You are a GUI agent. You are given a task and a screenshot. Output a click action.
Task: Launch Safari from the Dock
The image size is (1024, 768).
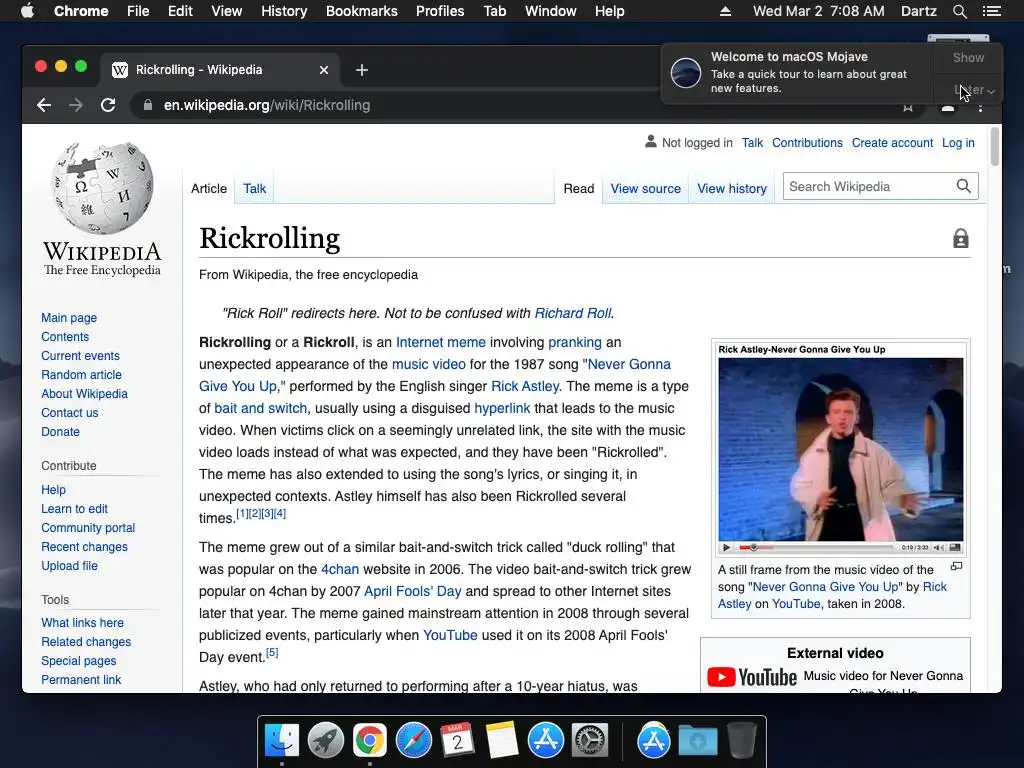[x=413, y=741]
